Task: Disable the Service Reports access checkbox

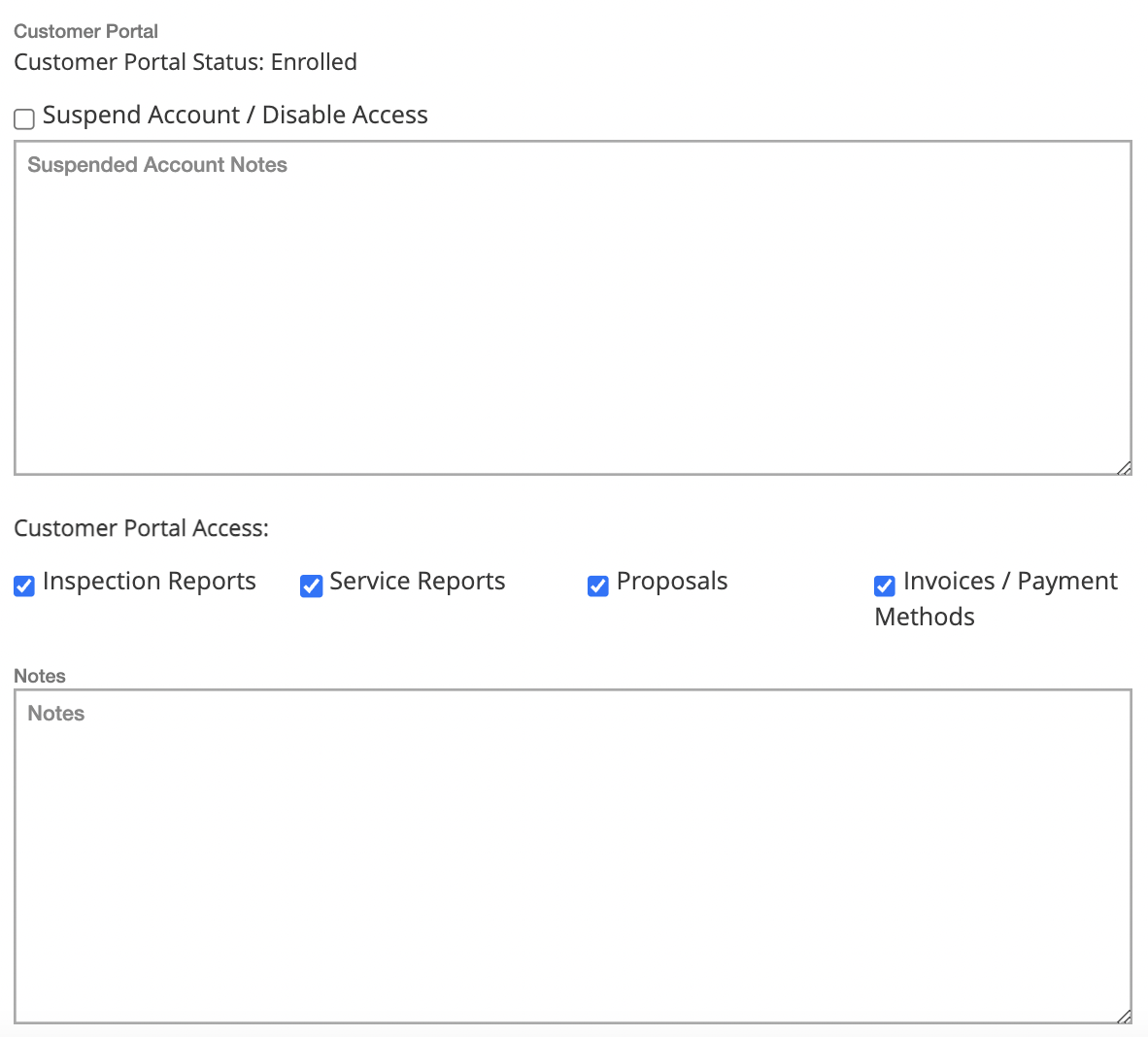Action: click(x=311, y=585)
